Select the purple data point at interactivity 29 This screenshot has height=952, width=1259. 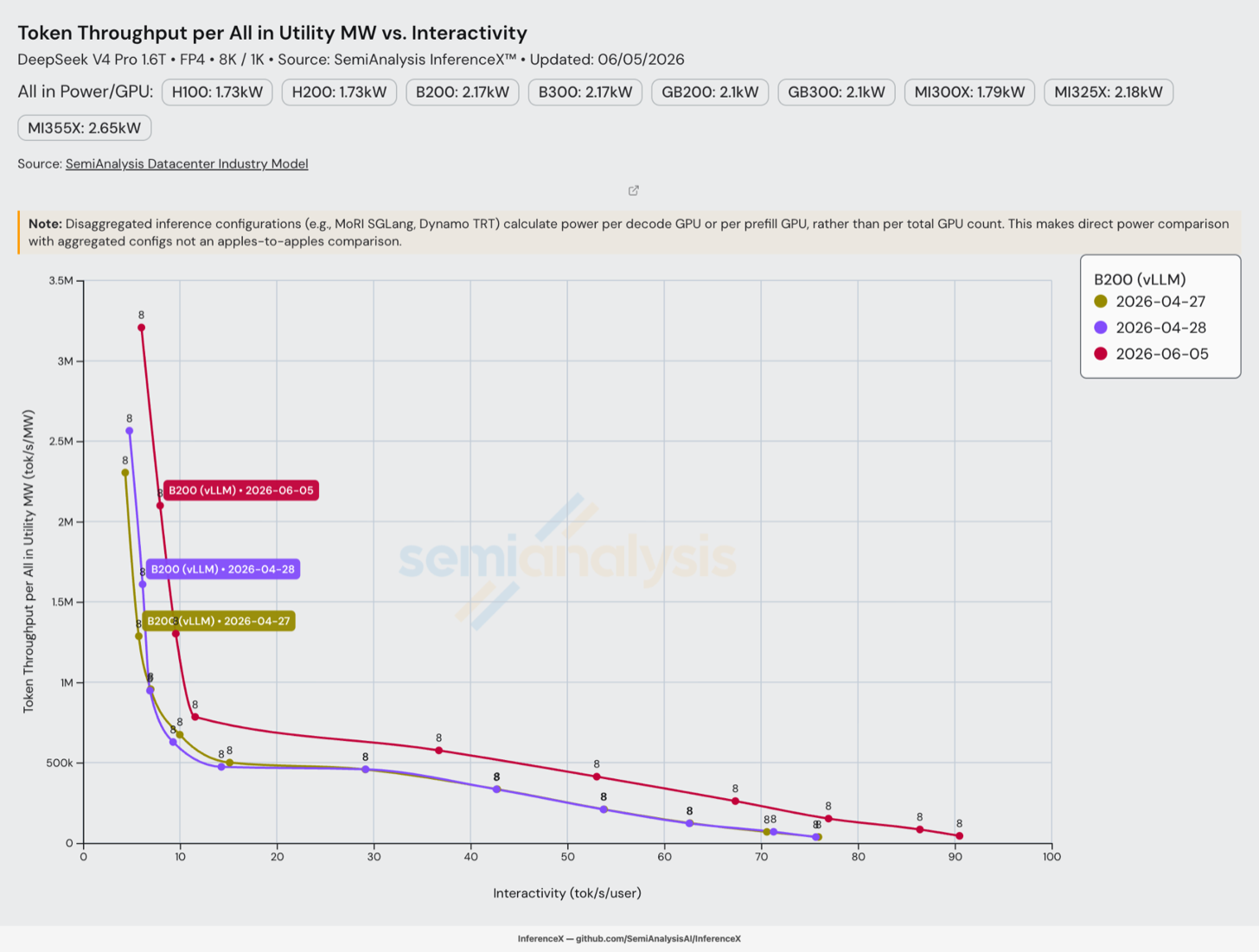tap(366, 770)
